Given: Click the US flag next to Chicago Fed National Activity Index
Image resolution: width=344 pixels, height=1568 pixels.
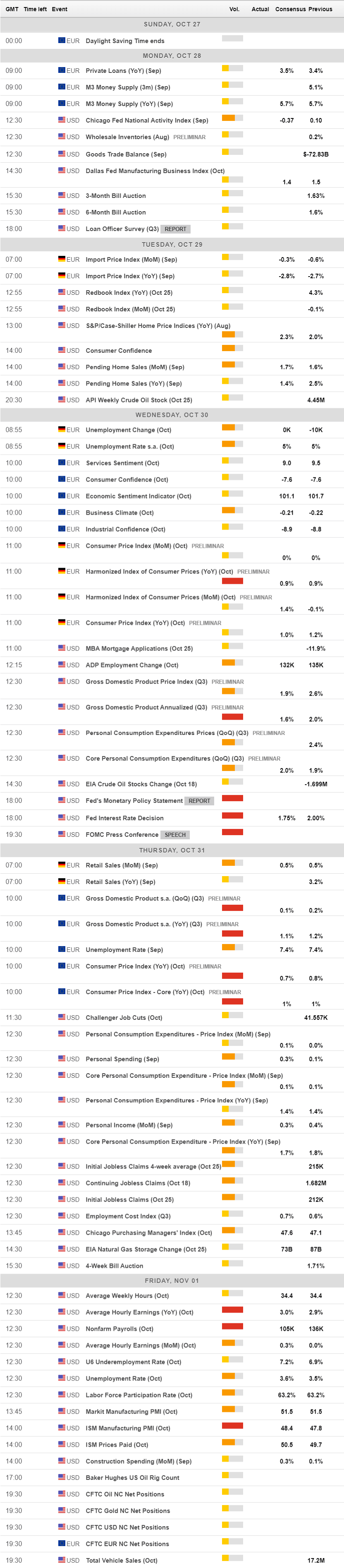Looking at the screenshot, I should [61, 120].
